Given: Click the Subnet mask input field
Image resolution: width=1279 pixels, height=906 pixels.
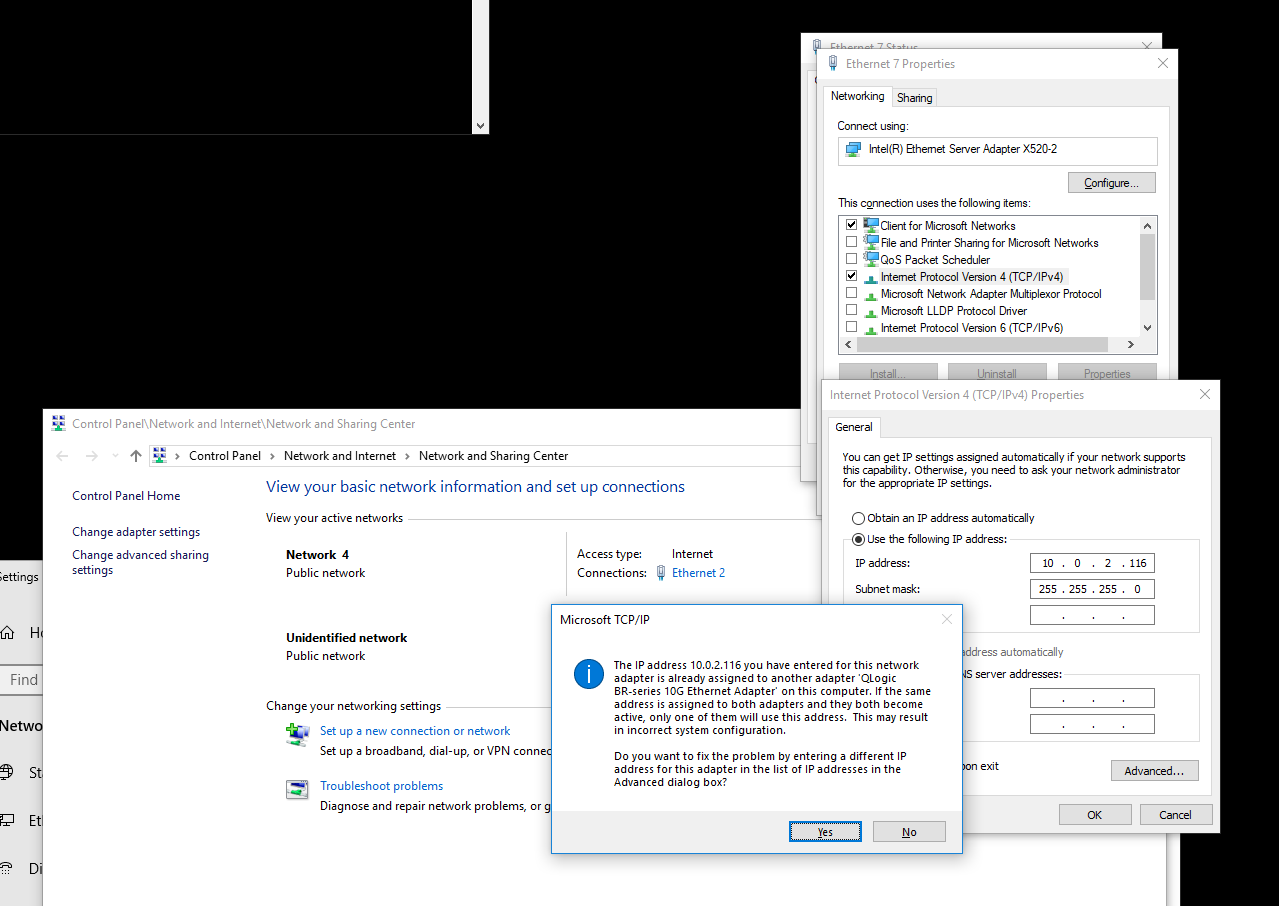Looking at the screenshot, I should [1092, 589].
